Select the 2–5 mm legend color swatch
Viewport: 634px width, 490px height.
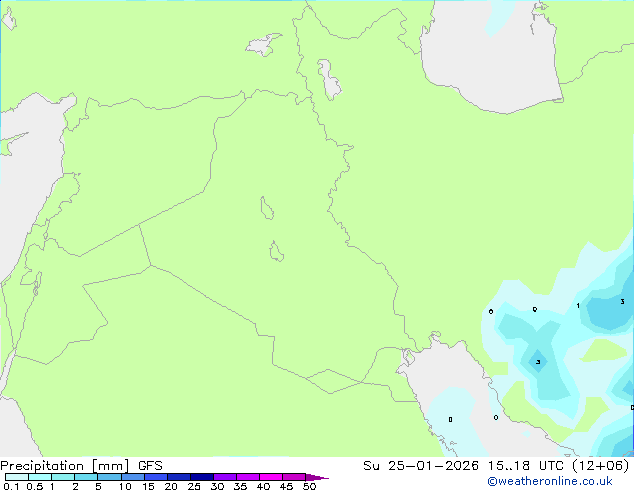[x=86, y=477]
